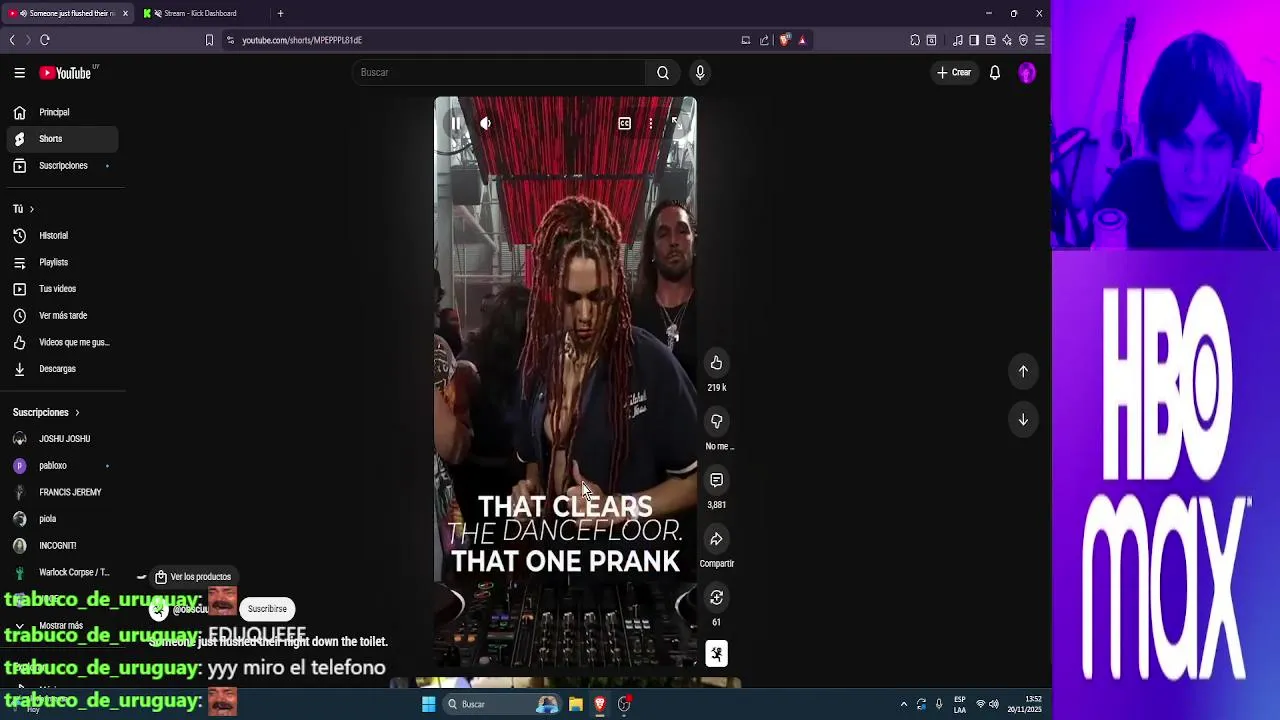The width and height of the screenshot is (1280, 720).
Task: Open File Explorer from taskbar
Action: pos(576,704)
